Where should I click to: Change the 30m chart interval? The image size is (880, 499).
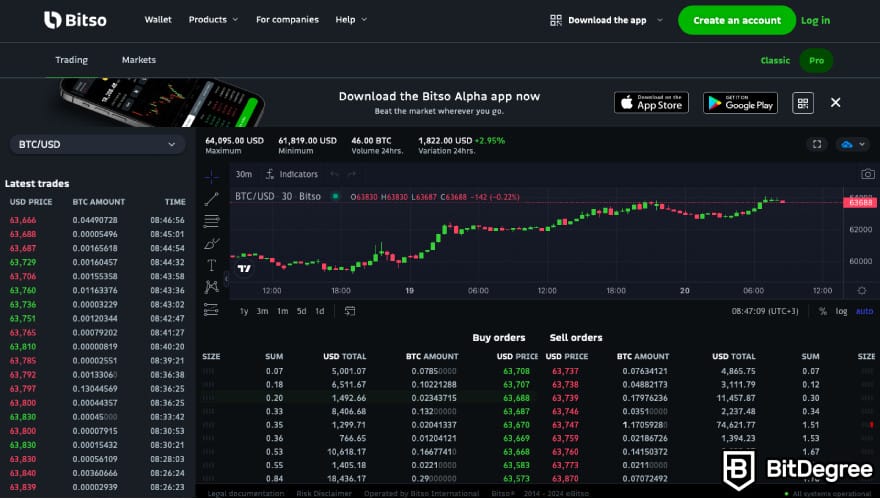[244, 175]
